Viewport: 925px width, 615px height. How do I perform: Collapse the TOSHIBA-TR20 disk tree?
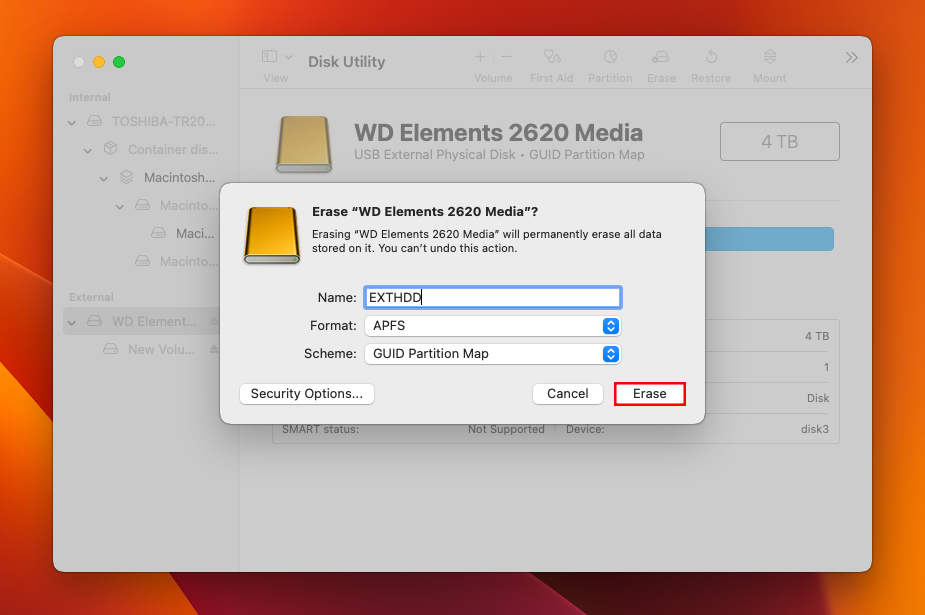pos(72,123)
